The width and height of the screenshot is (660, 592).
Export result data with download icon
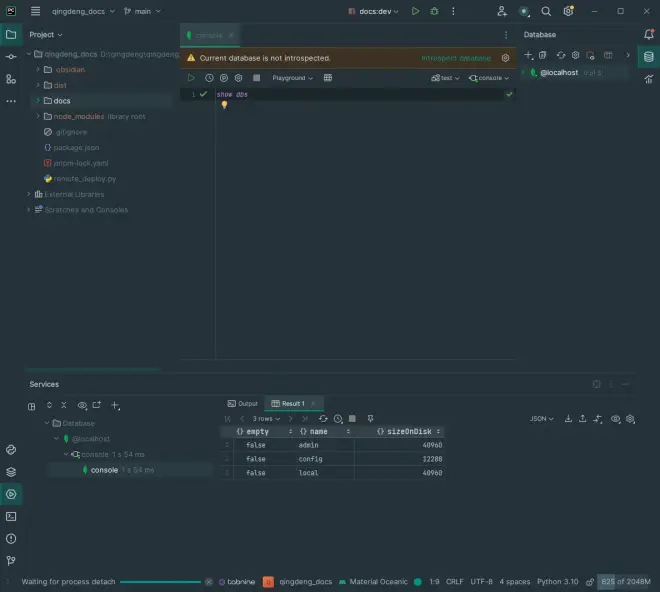568,419
